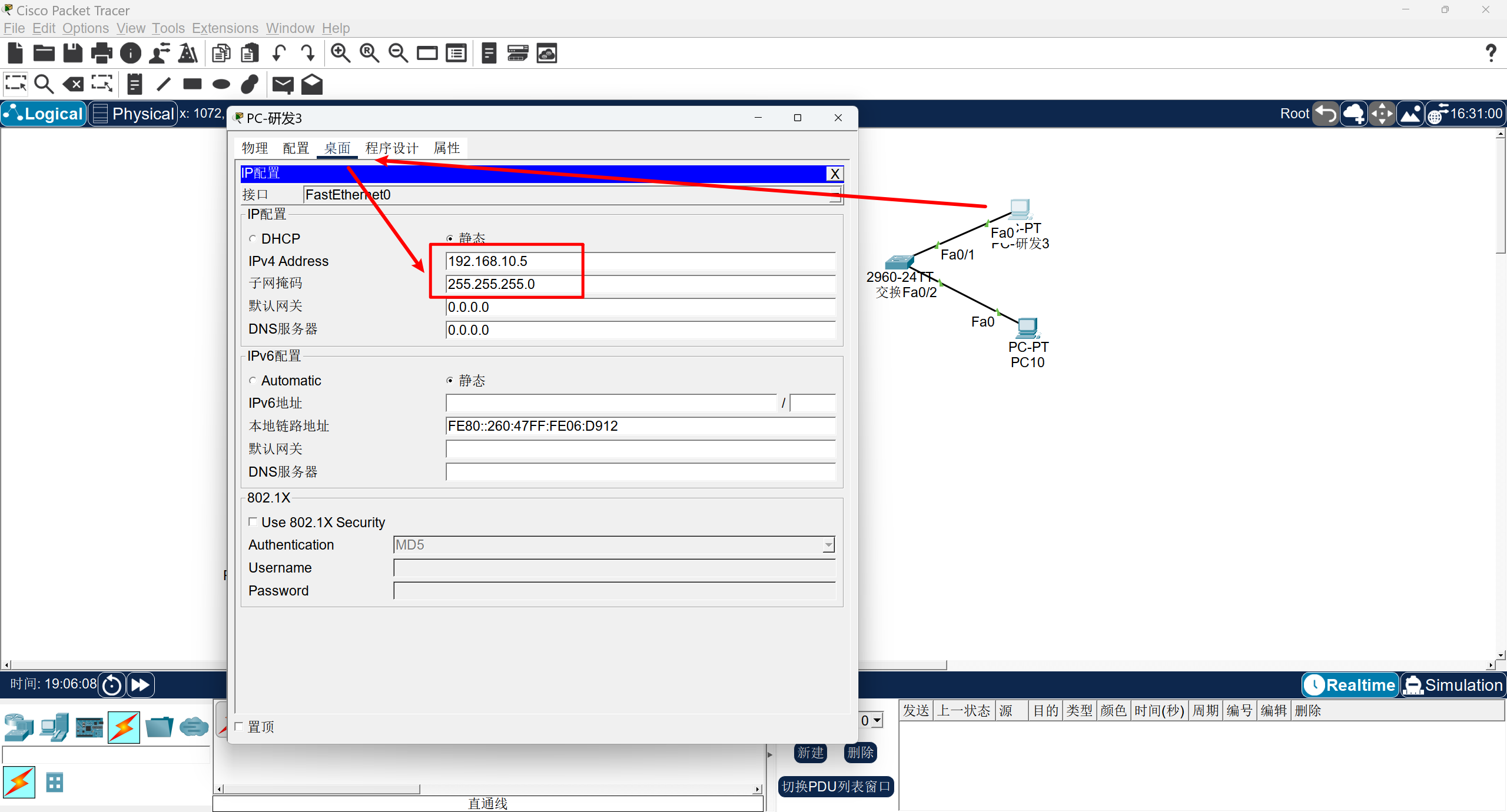Open the Extensions menu
1507x812 pixels.
pos(225,28)
